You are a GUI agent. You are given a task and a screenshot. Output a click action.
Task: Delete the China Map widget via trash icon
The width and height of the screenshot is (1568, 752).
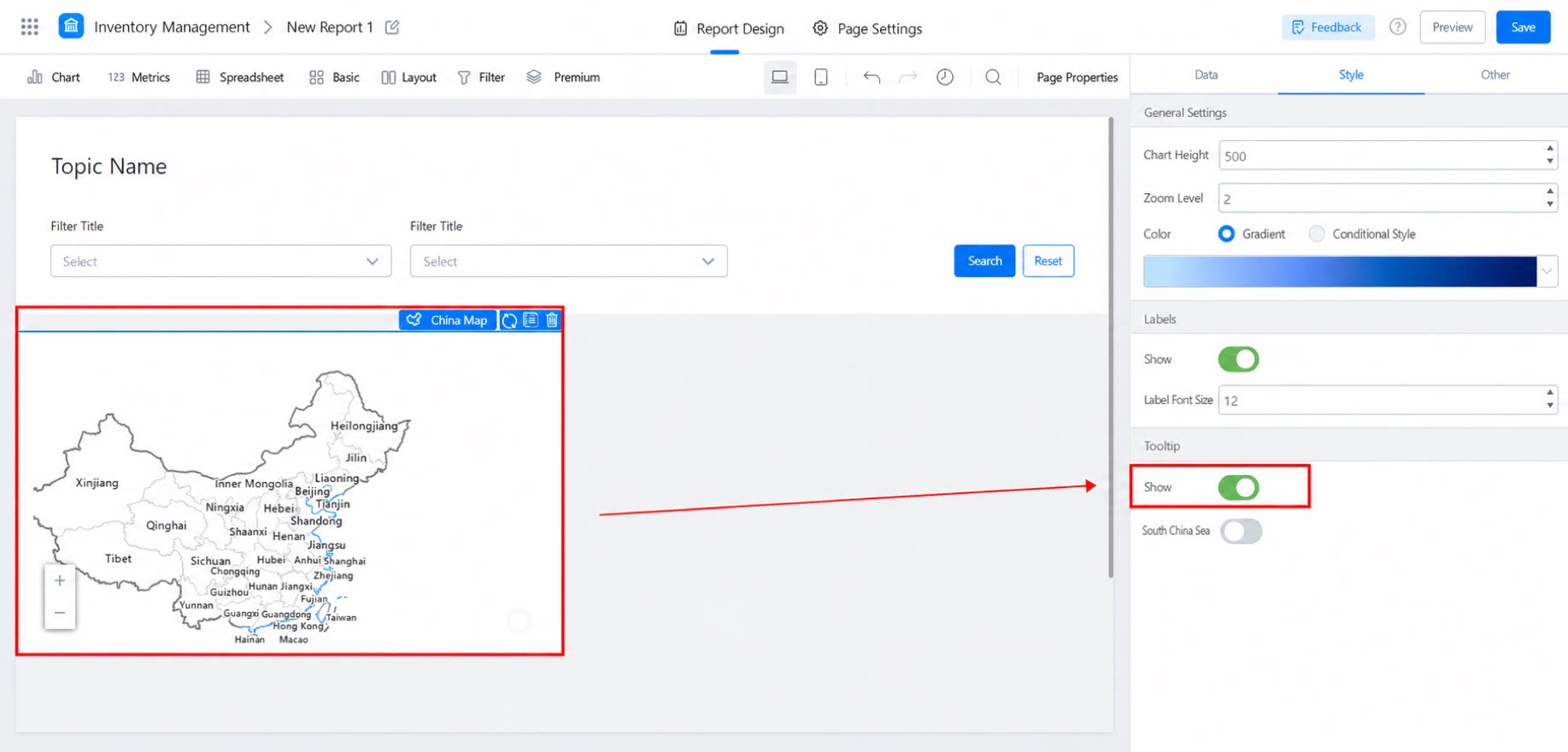click(x=552, y=320)
